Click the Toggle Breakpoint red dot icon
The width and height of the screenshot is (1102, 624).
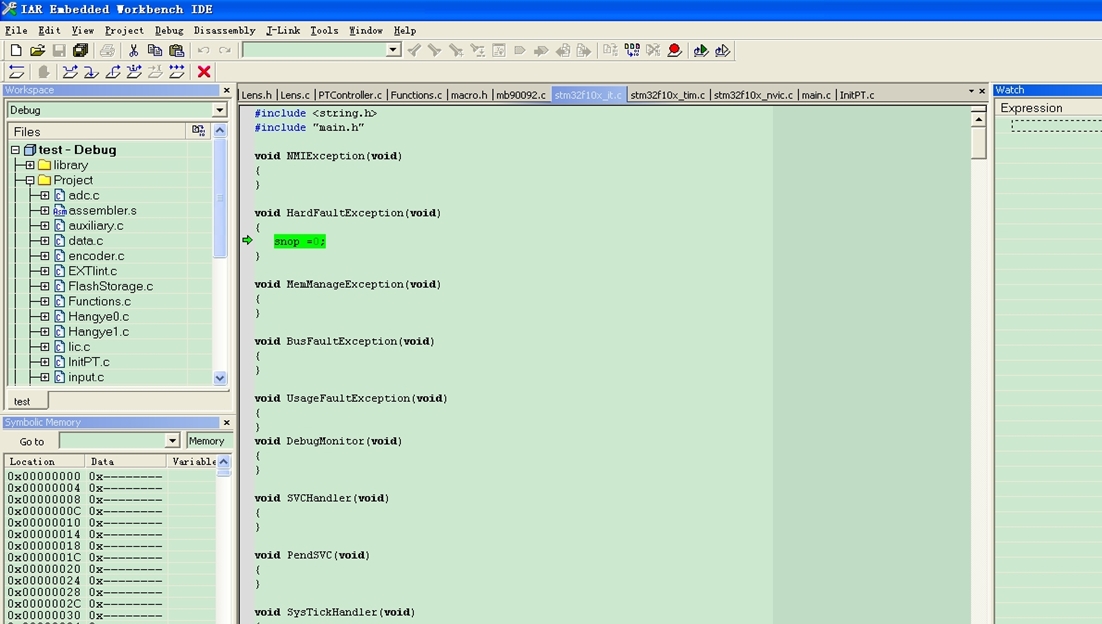click(x=675, y=51)
